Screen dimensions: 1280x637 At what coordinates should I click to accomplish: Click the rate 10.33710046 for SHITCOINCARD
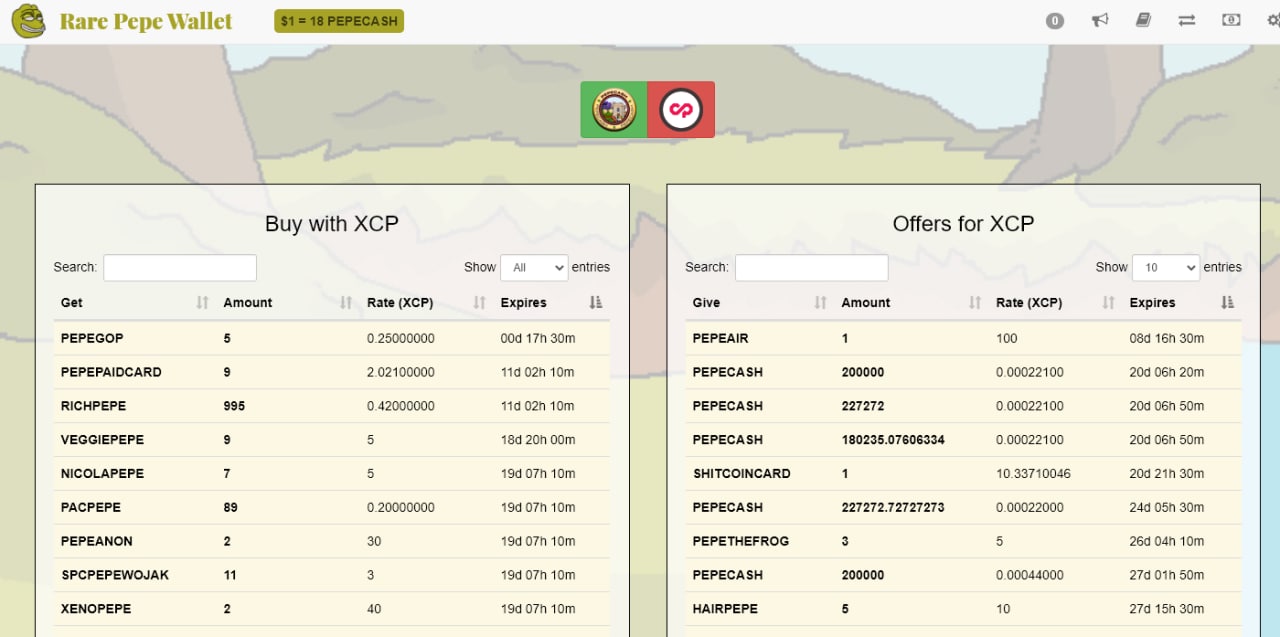[x=1033, y=474]
